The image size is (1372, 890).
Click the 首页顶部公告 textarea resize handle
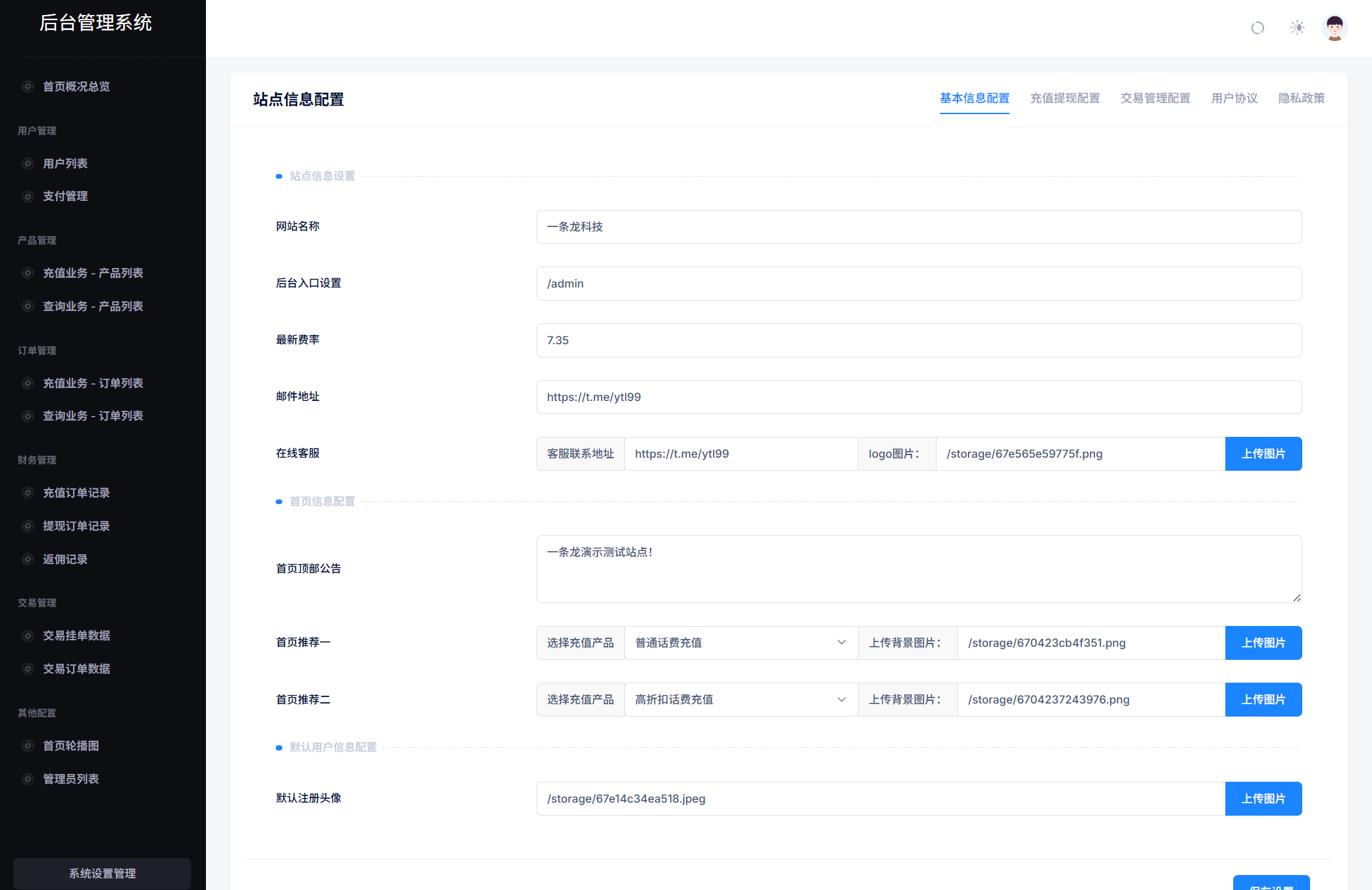click(x=1296, y=598)
